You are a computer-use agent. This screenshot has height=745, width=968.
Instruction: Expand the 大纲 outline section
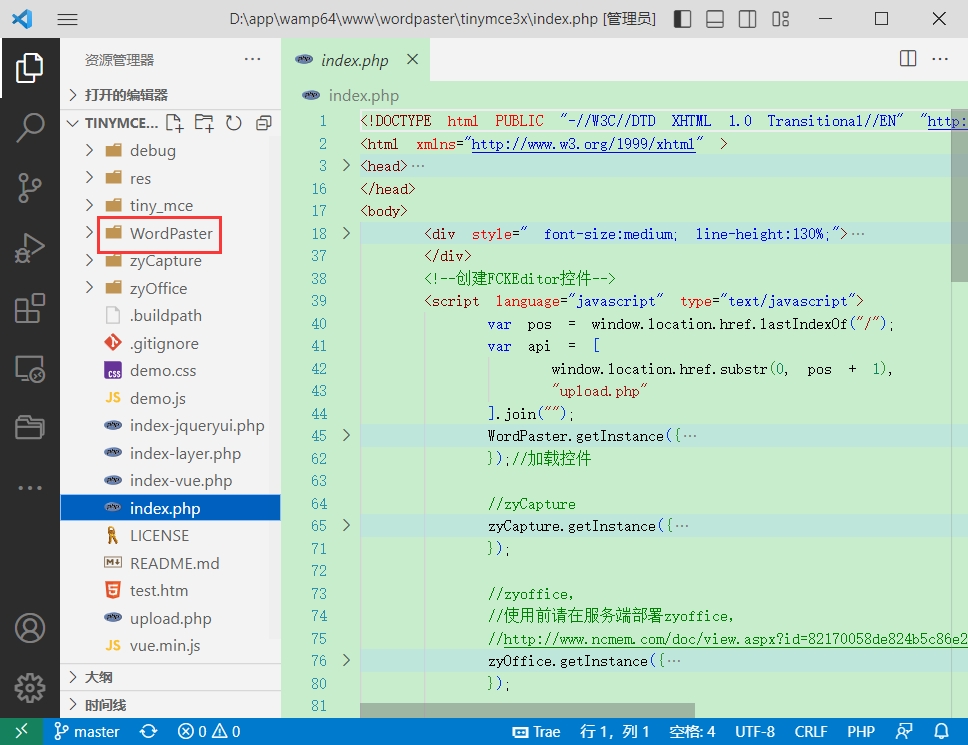98,677
